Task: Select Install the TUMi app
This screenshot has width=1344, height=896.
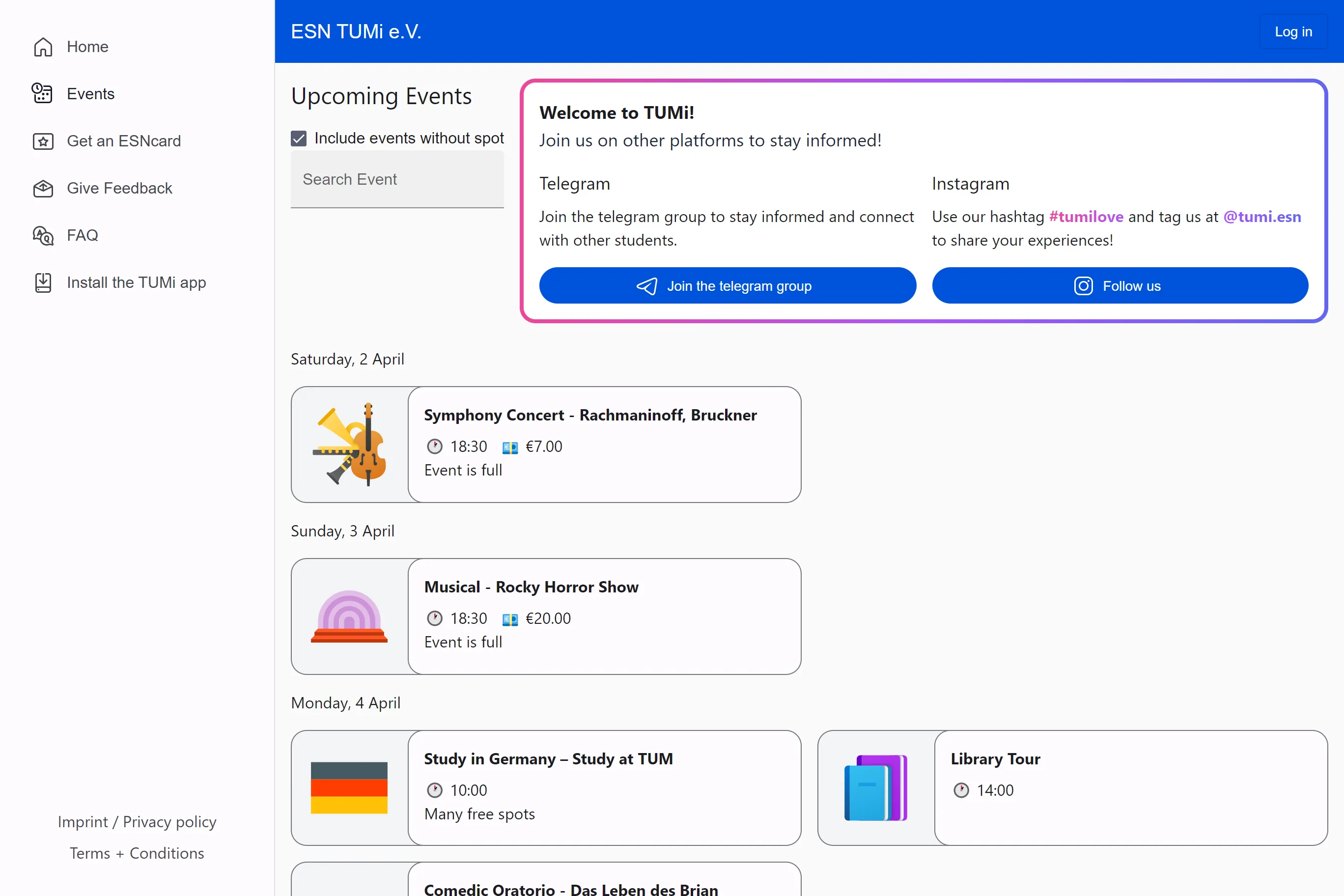Action: click(136, 282)
